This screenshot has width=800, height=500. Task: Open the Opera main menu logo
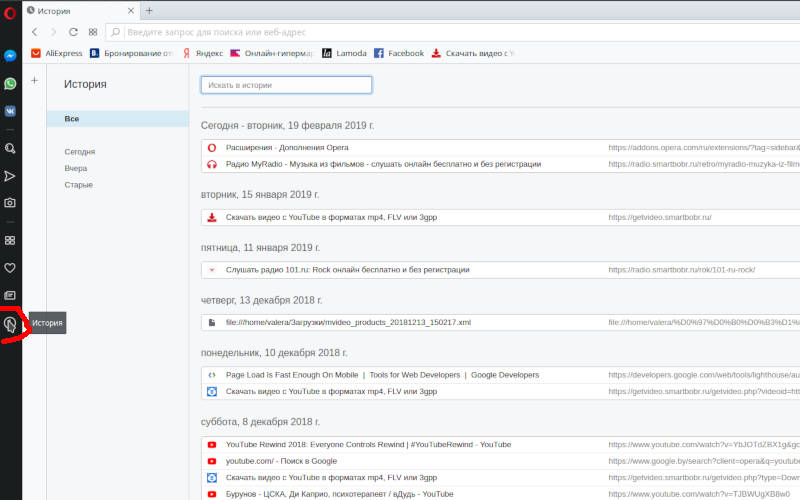click(x=10, y=13)
